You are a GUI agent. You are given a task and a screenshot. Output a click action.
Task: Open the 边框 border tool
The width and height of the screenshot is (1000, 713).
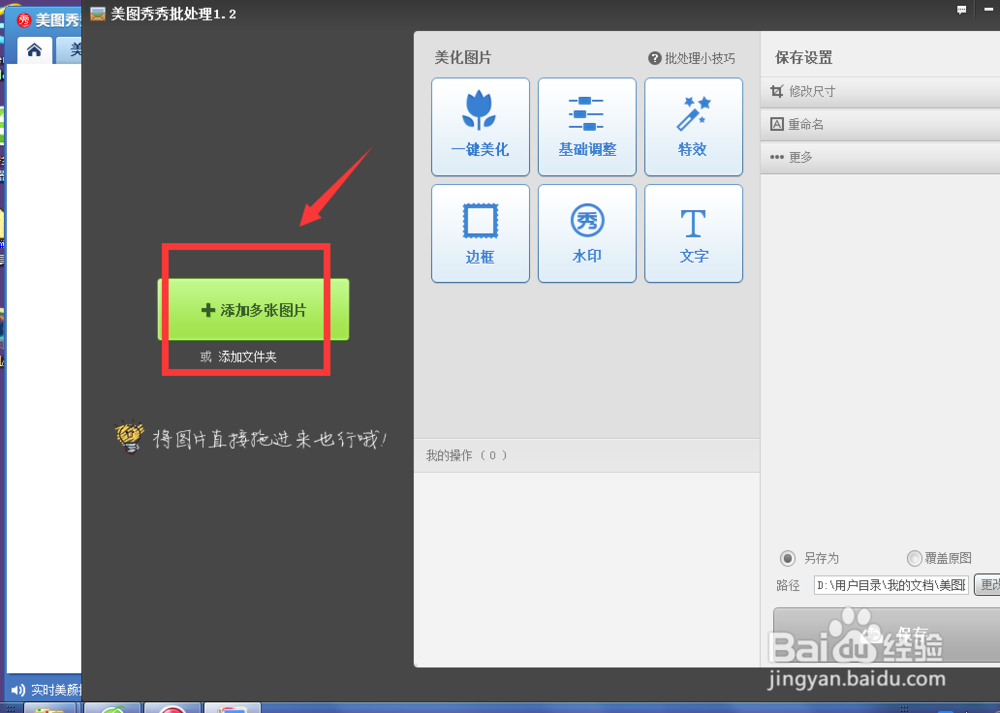(x=480, y=233)
